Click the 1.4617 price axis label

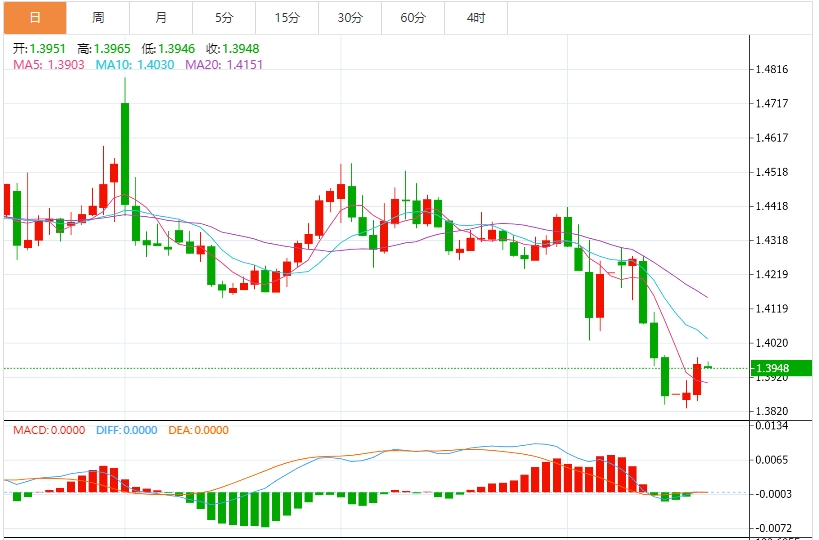point(772,138)
